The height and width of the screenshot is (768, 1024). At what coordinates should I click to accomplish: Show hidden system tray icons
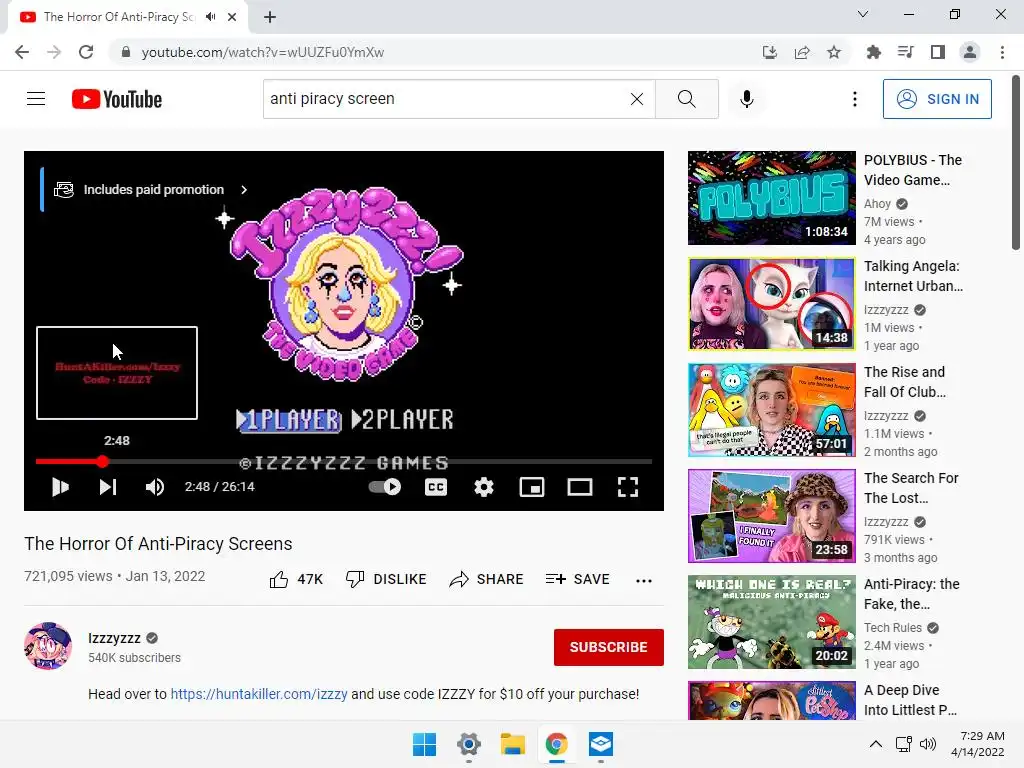point(876,744)
